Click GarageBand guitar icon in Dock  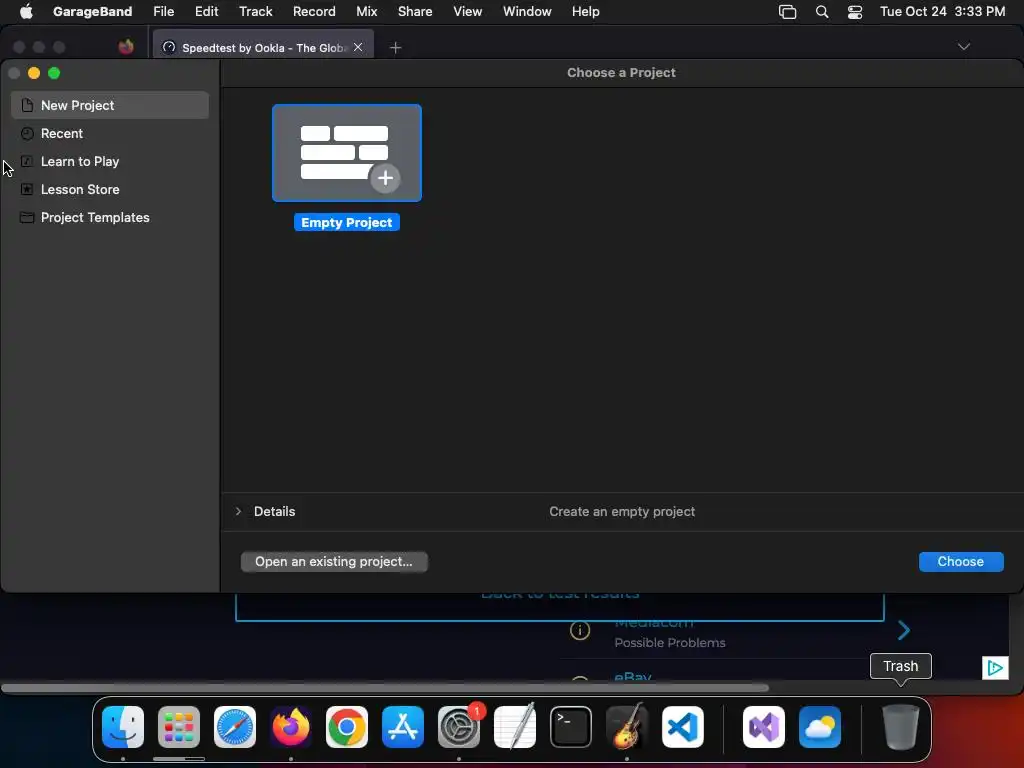click(627, 727)
